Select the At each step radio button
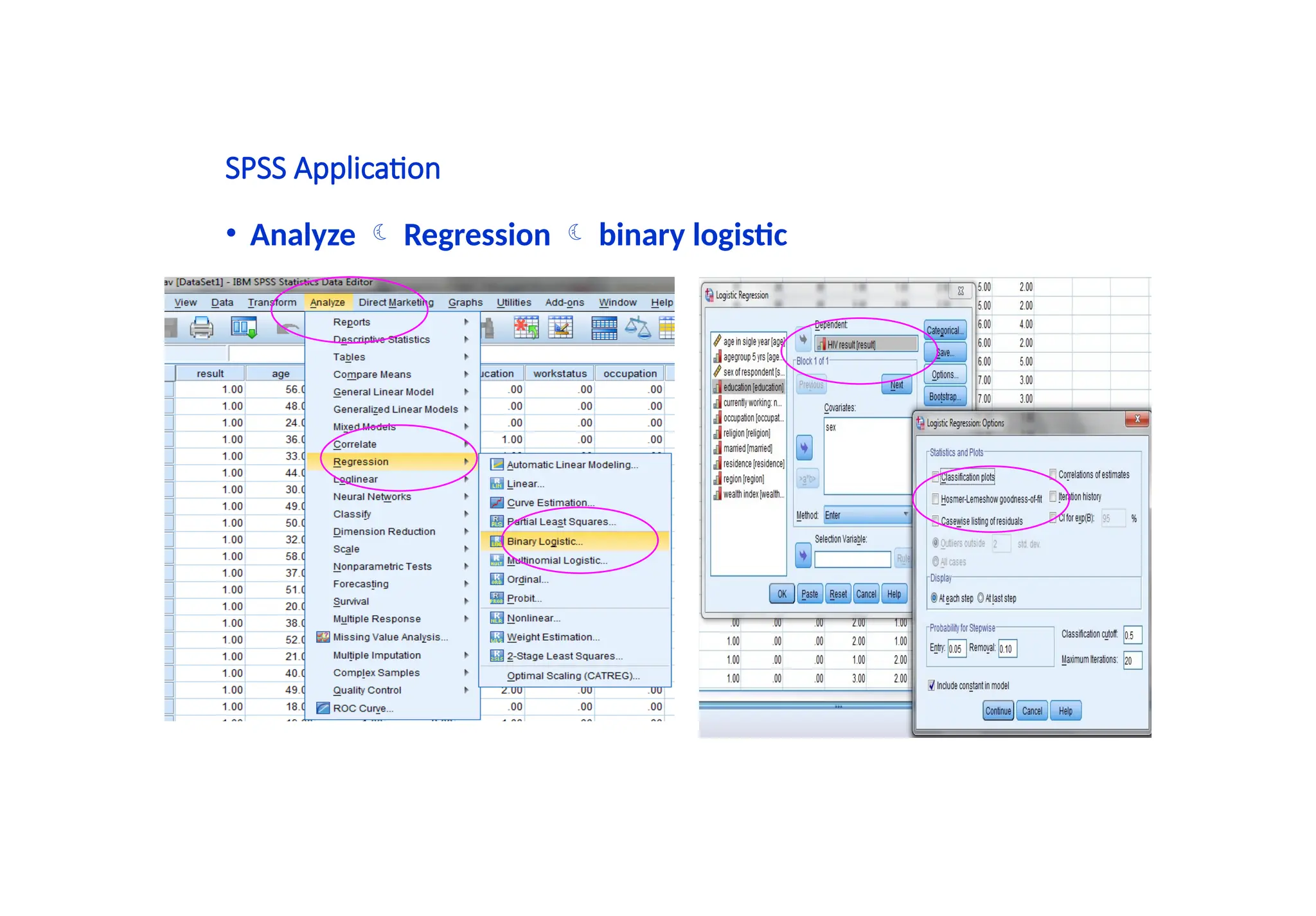1316x916 pixels. (x=934, y=598)
